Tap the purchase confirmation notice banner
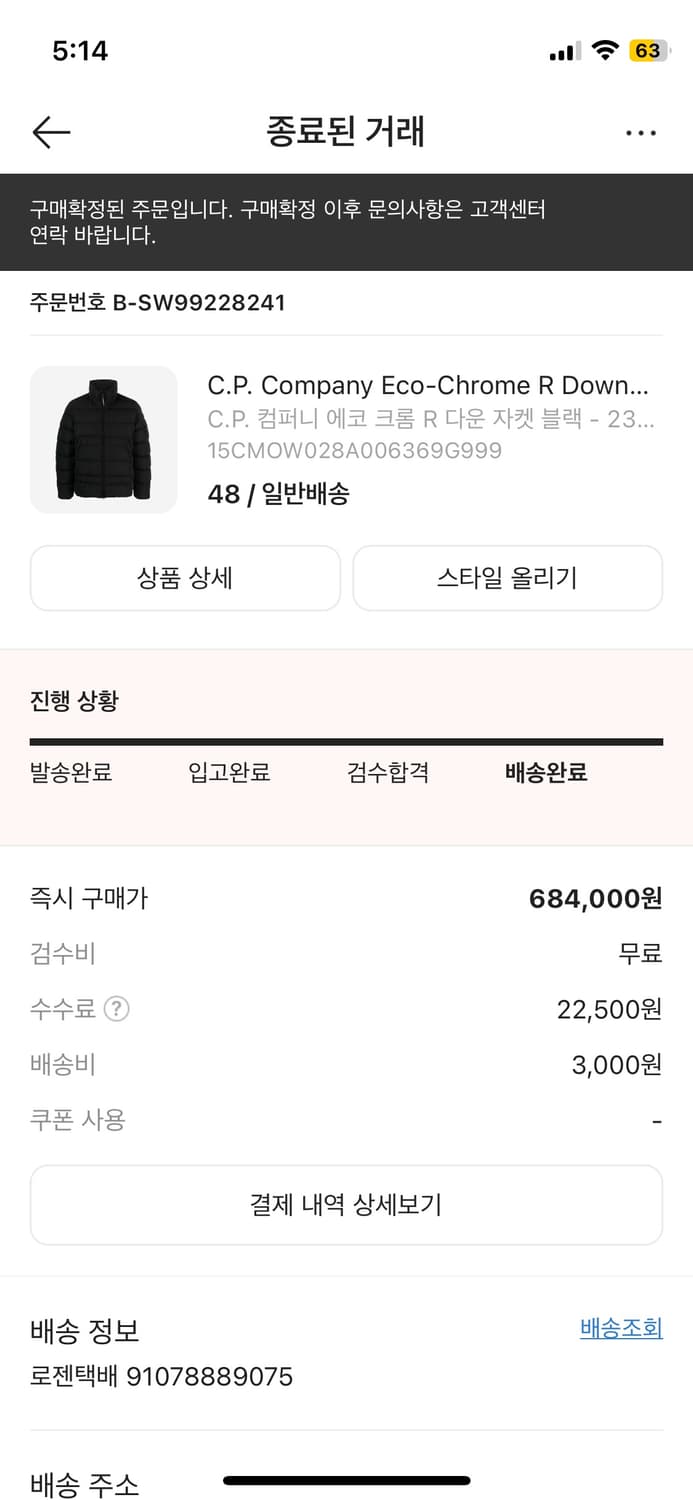Image resolution: width=693 pixels, height=1500 pixels. pyautogui.click(x=346, y=223)
